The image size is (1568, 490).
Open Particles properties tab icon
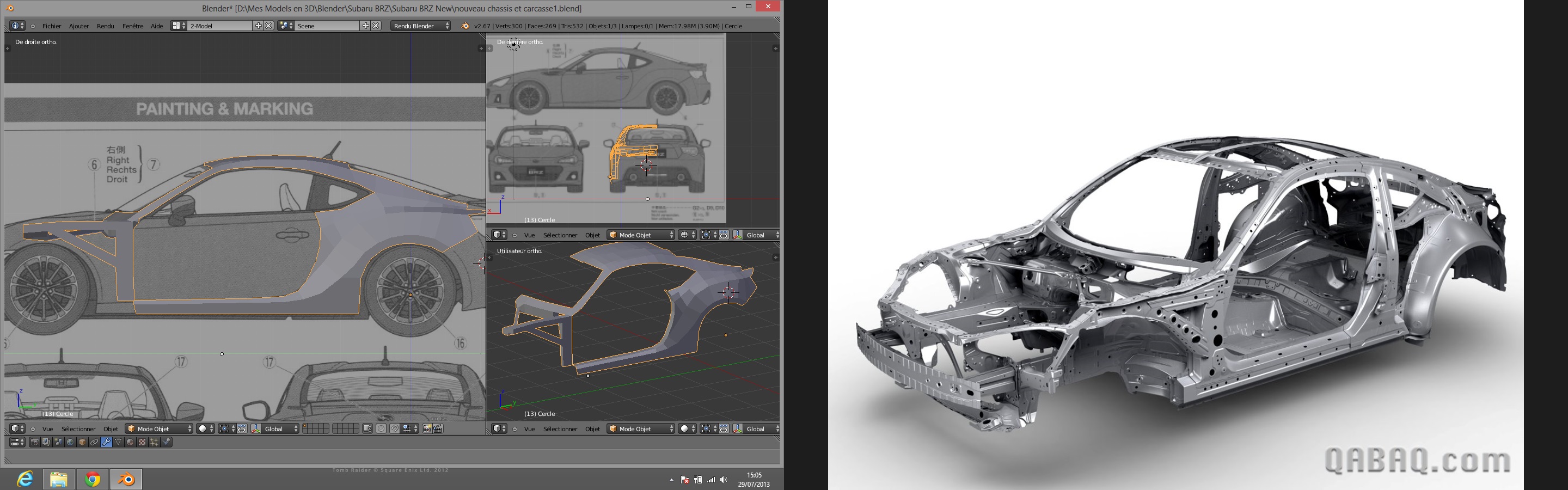pos(154,443)
